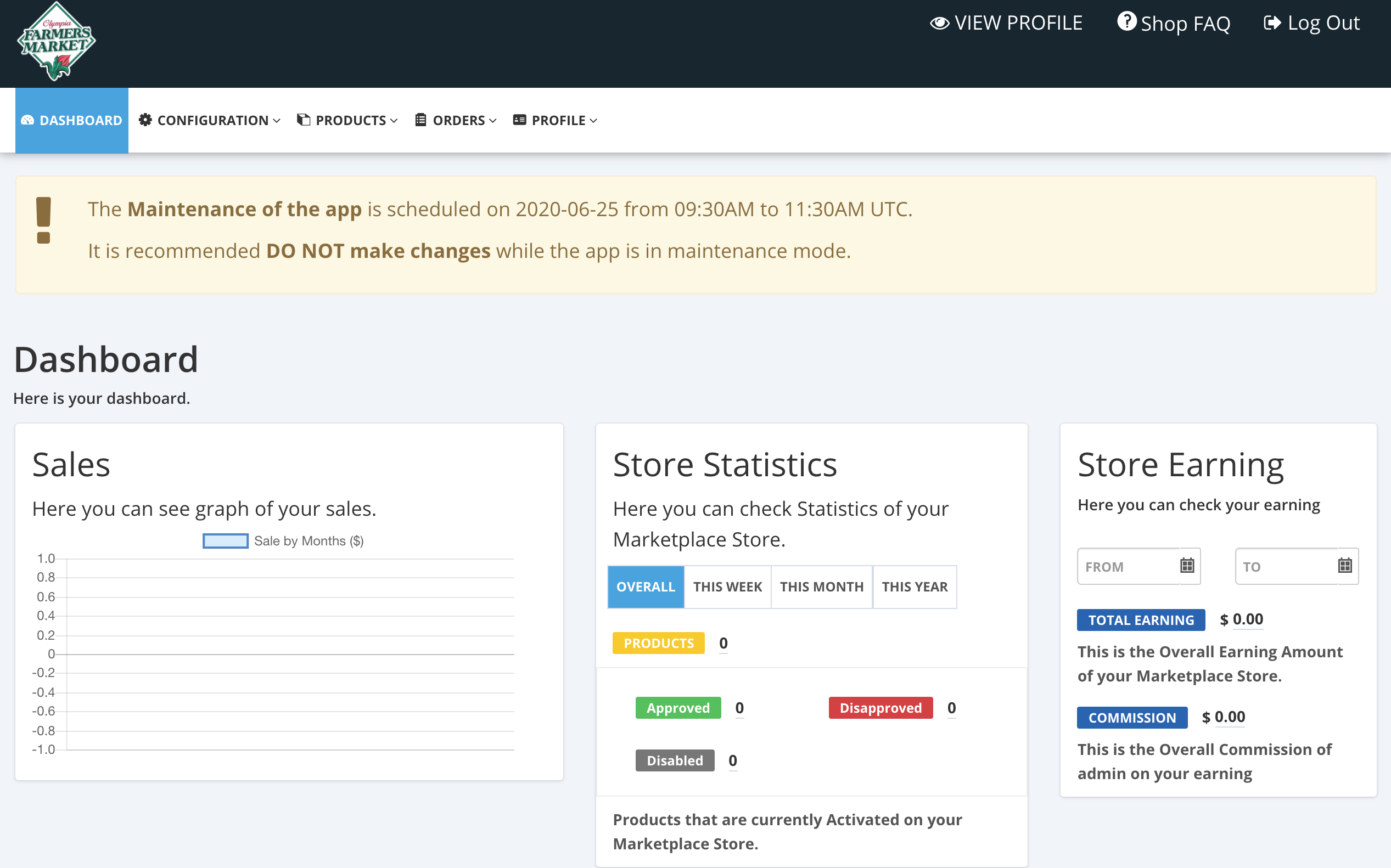
Task: Click the question mark Shop FAQ icon
Action: pos(1126,22)
